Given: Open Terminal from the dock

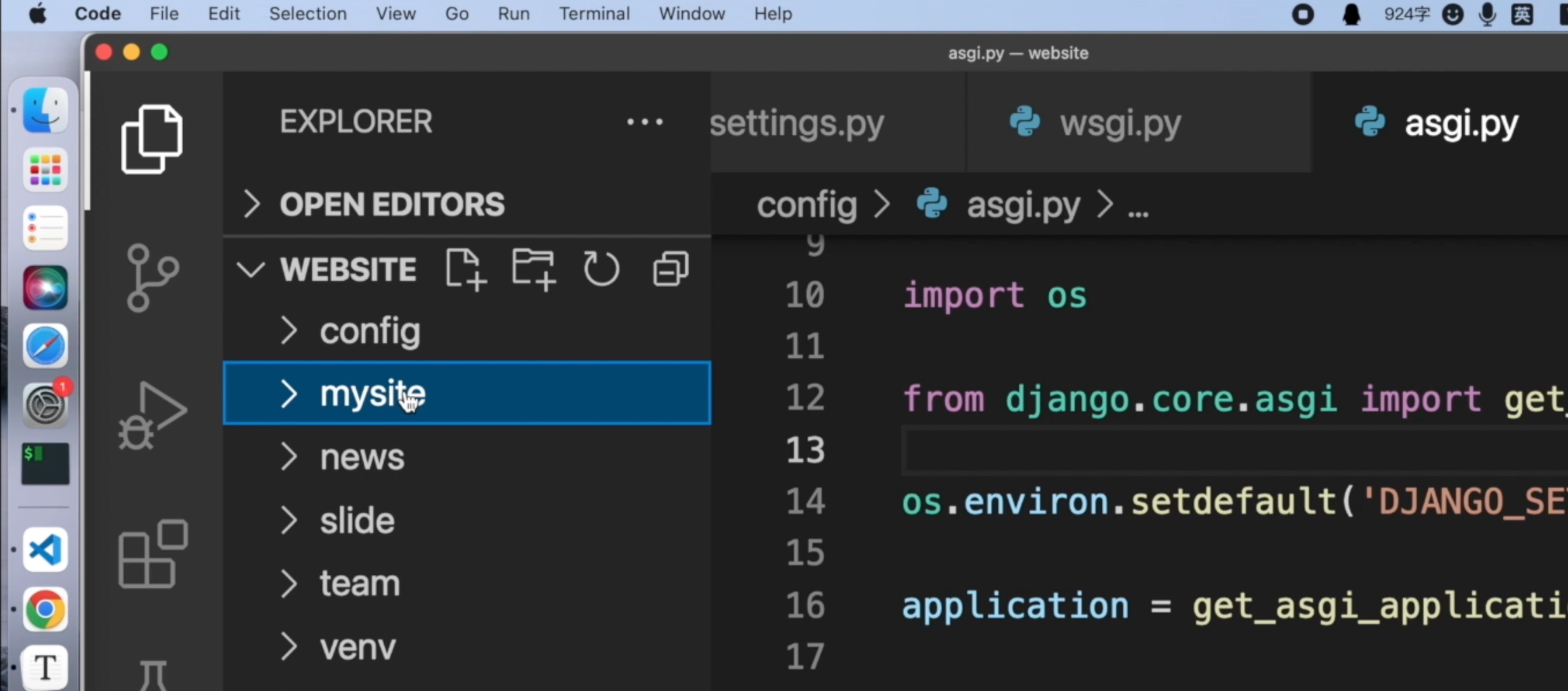Looking at the screenshot, I should [45, 464].
